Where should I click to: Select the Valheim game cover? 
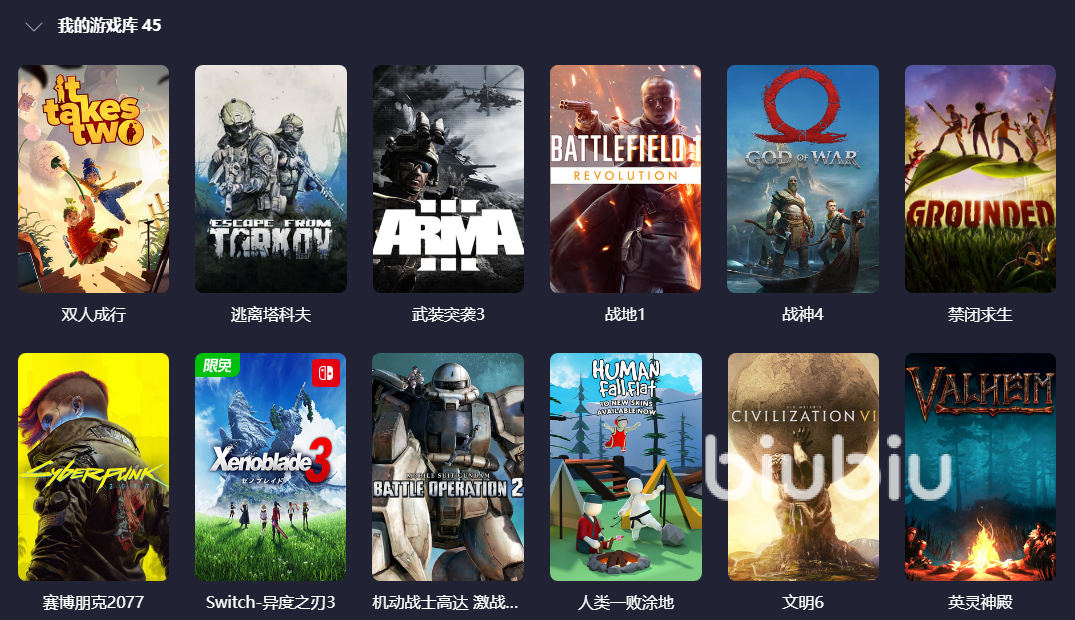click(x=980, y=467)
